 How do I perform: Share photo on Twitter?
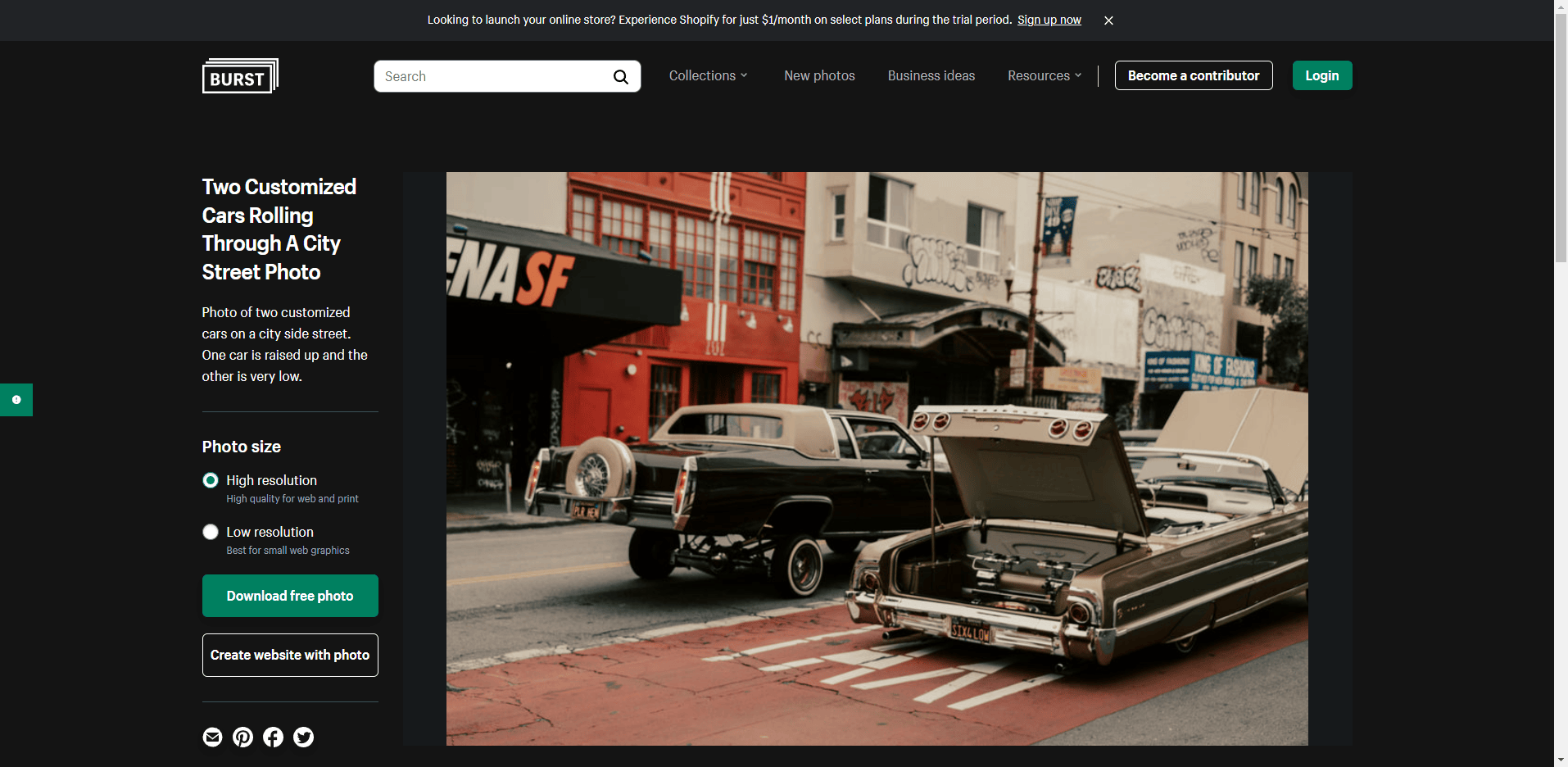point(303,737)
